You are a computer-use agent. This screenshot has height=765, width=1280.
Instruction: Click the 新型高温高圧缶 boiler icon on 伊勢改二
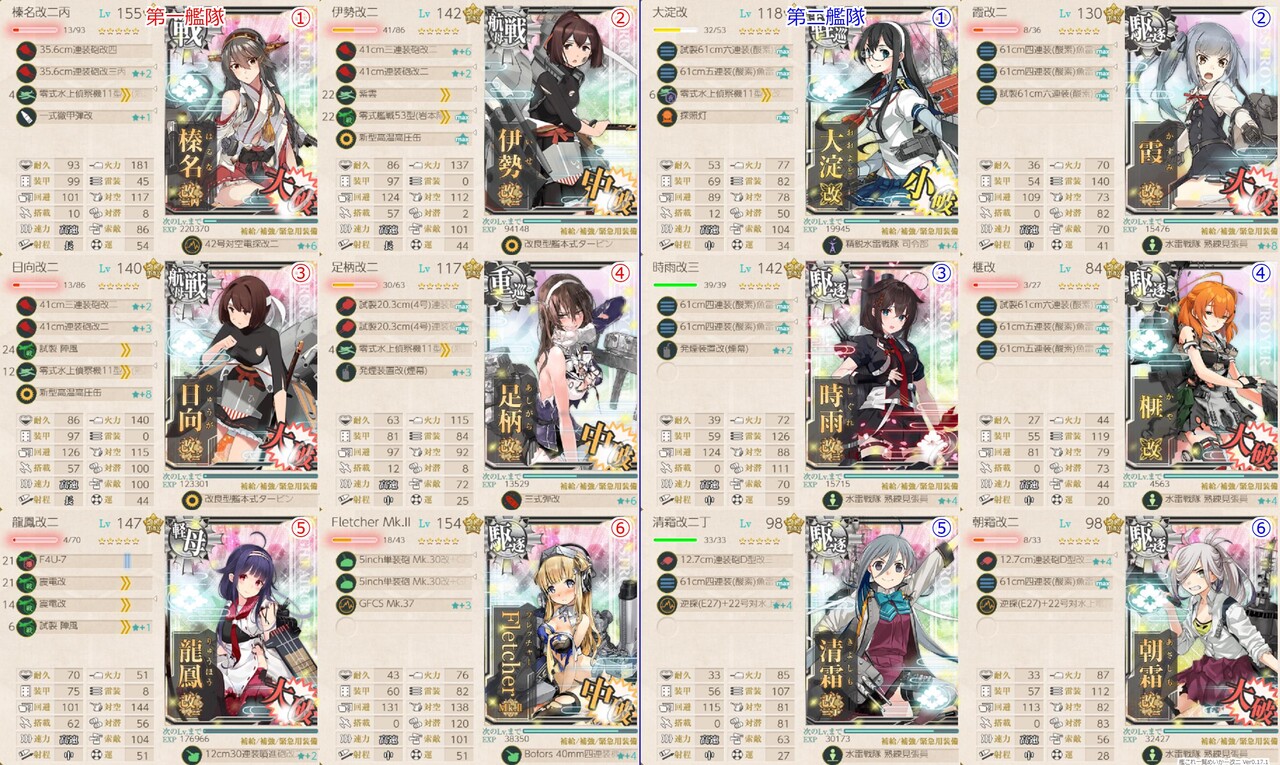pyautogui.click(x=346, y=138)
